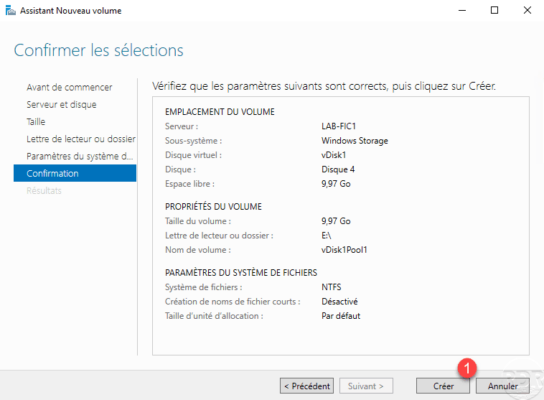Viewport: 544px width, 400px height.
Task: Click the Disque virtuel : label
Action: pyautogui.click(x=193, y=155)
